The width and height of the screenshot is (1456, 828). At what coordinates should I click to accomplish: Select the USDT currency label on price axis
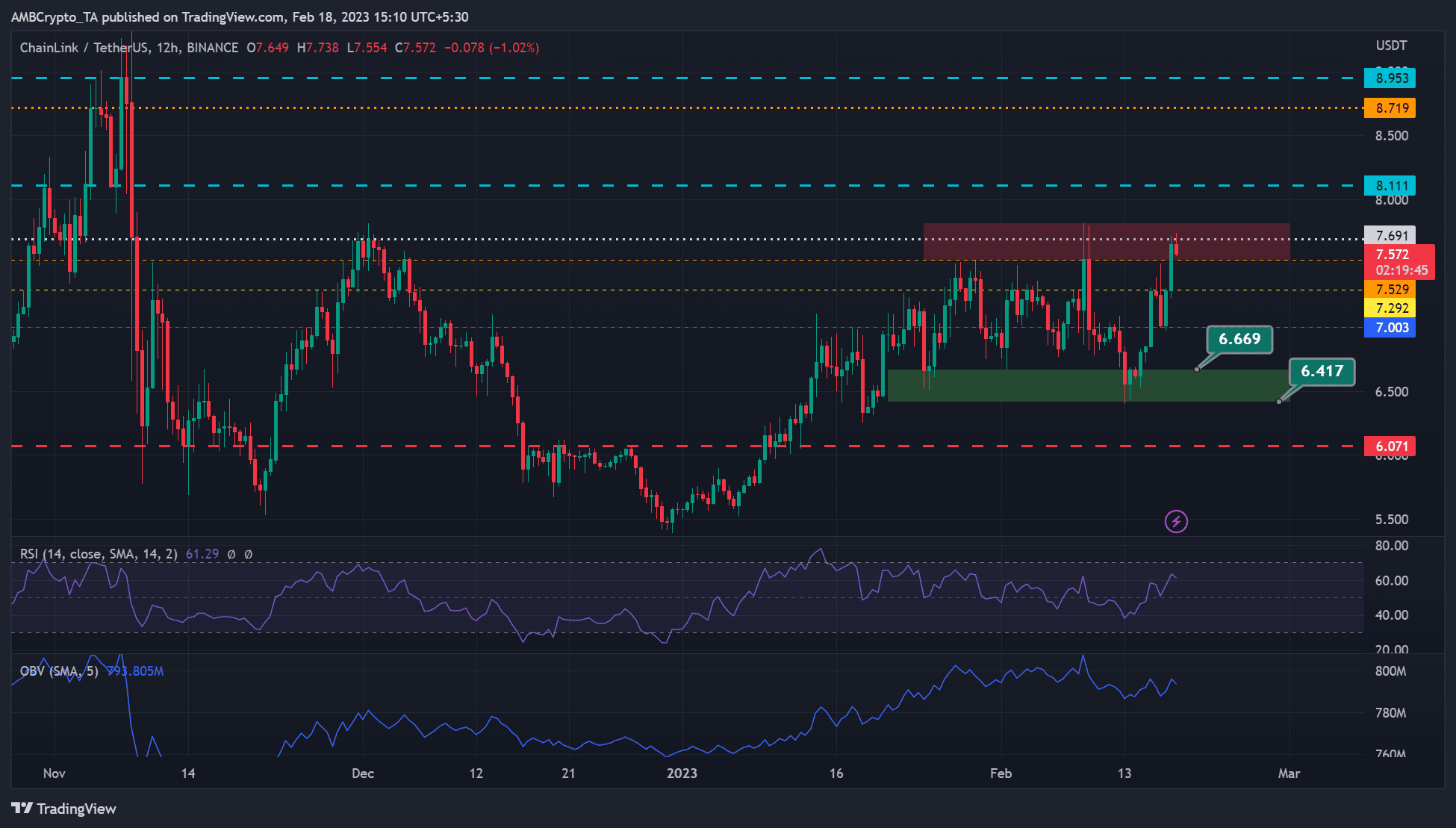click(1390, 46)
